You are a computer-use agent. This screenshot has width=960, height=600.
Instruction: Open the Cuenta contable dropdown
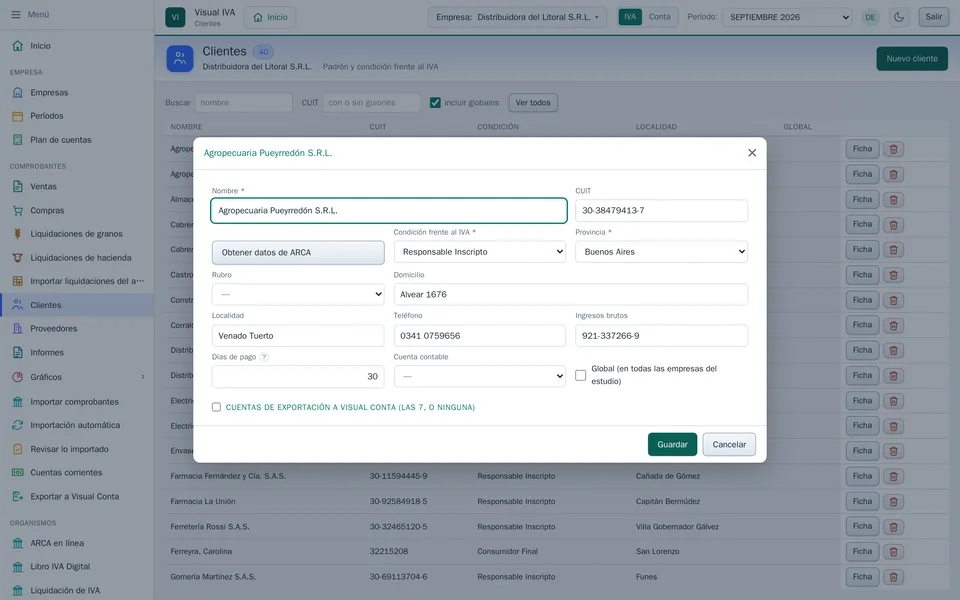point(479,376)
